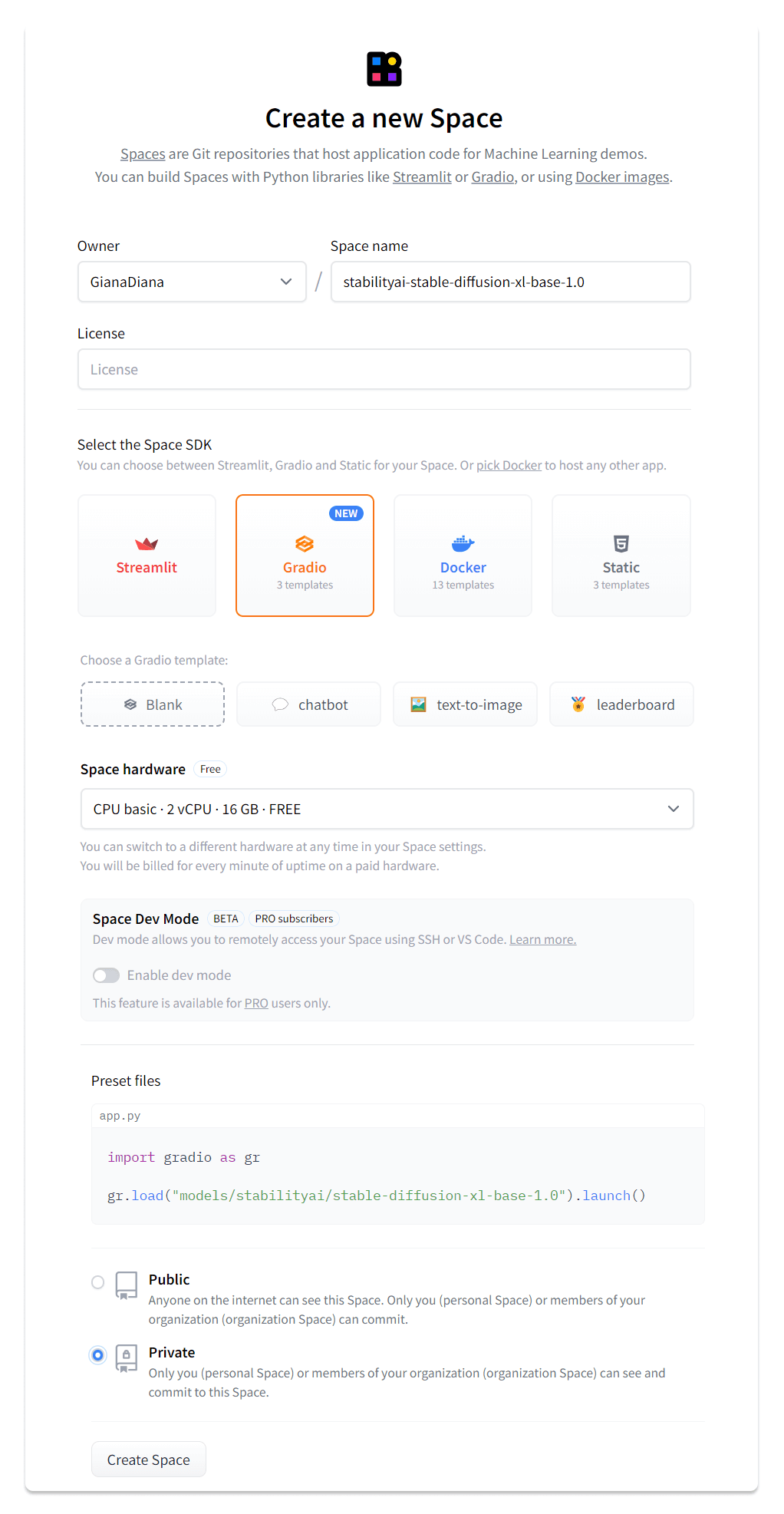Expand the Space hardware dropdown

tap(387, 809)
